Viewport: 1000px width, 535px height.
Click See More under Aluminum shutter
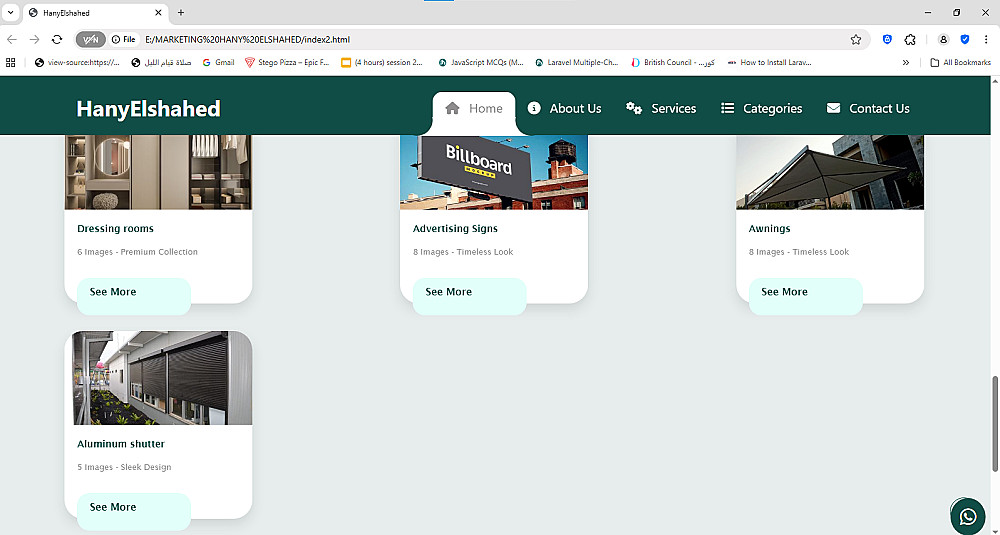134,511
